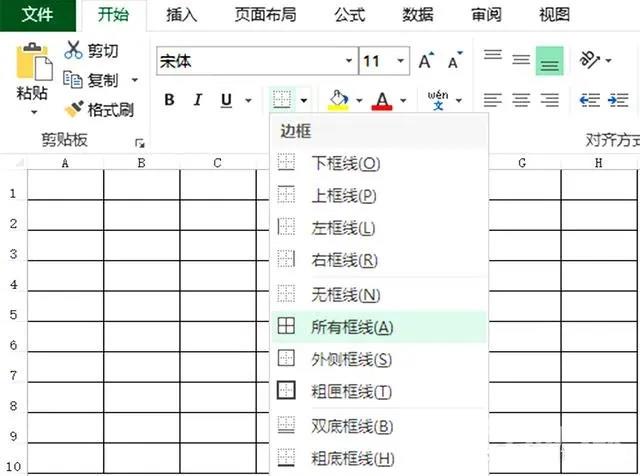Choose 无框线(N) no border

click(380, 294)
